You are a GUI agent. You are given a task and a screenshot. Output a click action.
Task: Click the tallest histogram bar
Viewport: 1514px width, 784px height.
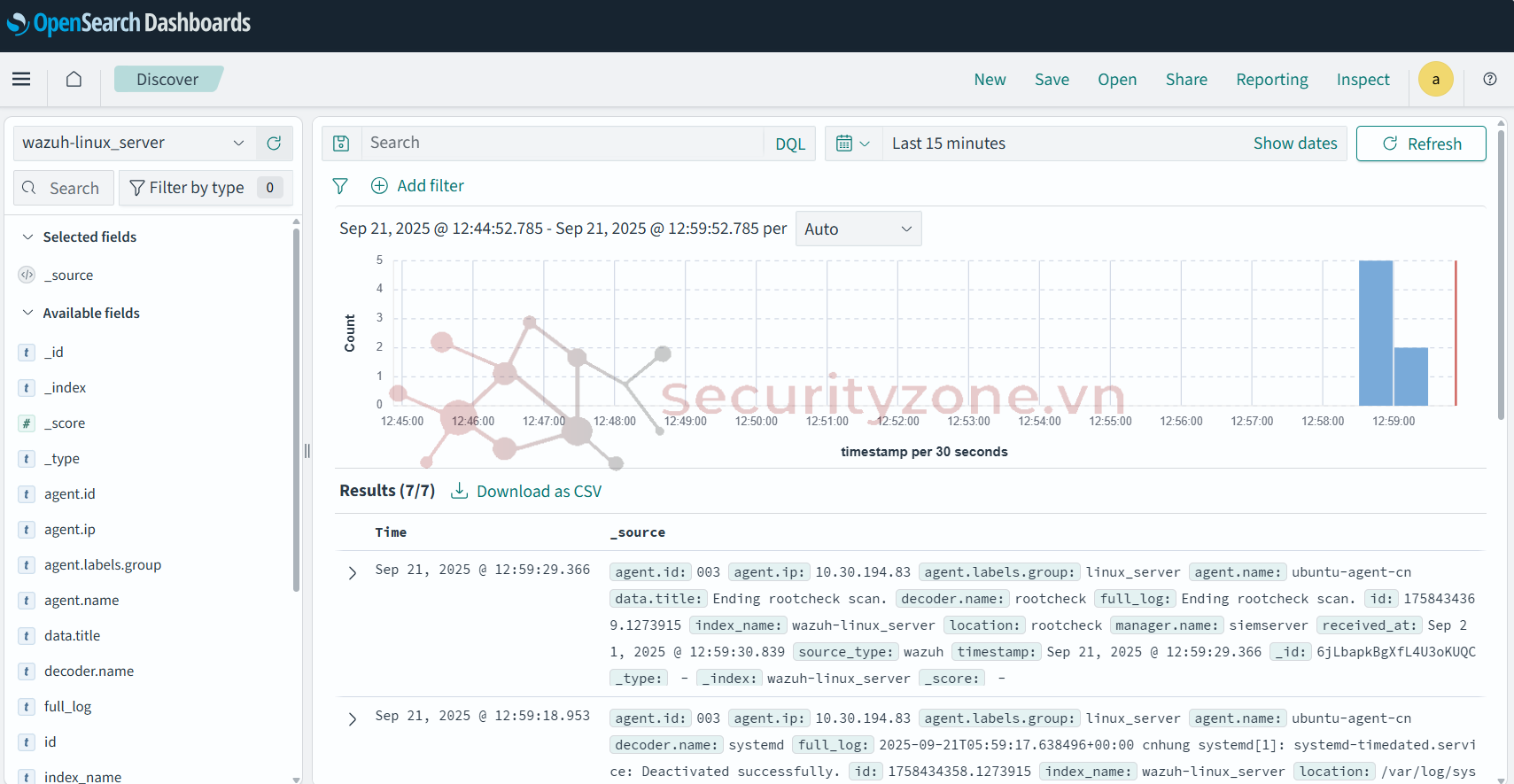[1375, 332]
